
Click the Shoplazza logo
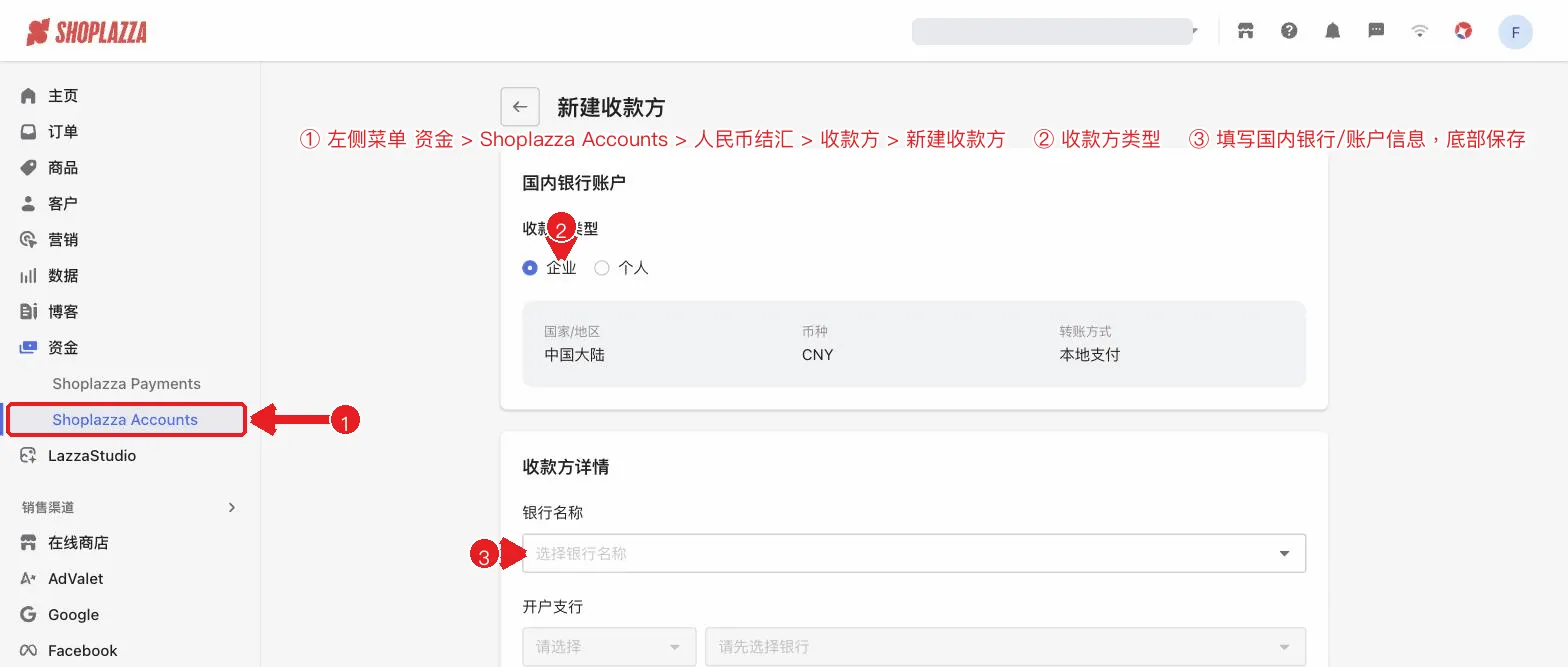pyautogui.click(x=87, y=32)
